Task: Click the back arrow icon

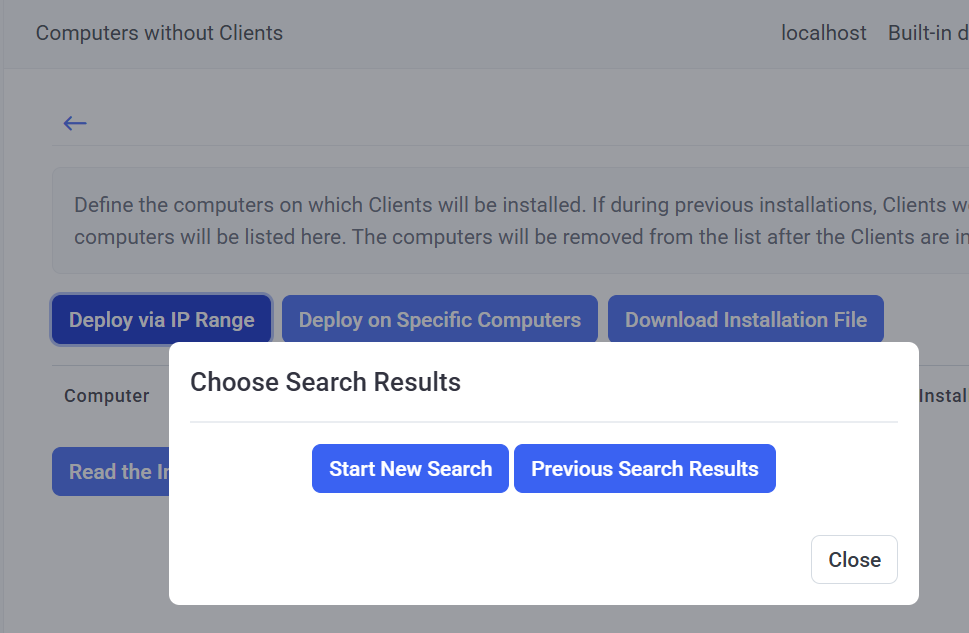Action: [75, 123]
